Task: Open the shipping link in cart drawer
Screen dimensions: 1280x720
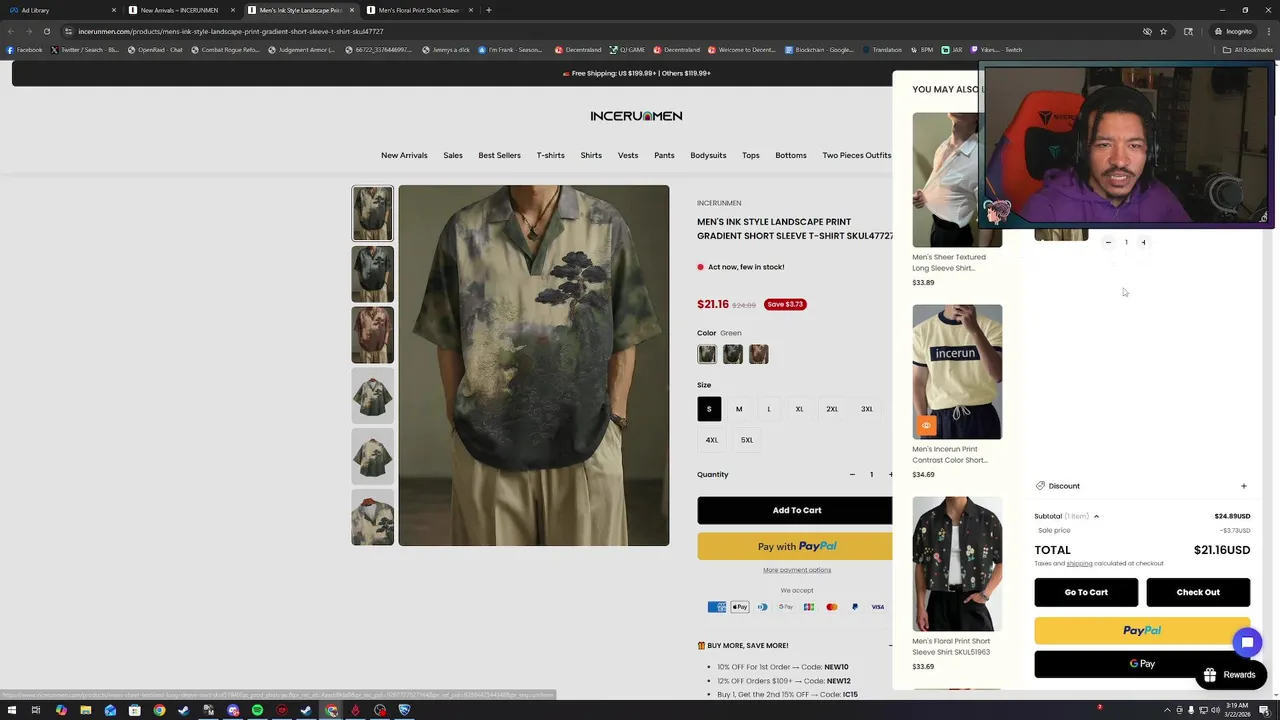Action: (1079, 564)
